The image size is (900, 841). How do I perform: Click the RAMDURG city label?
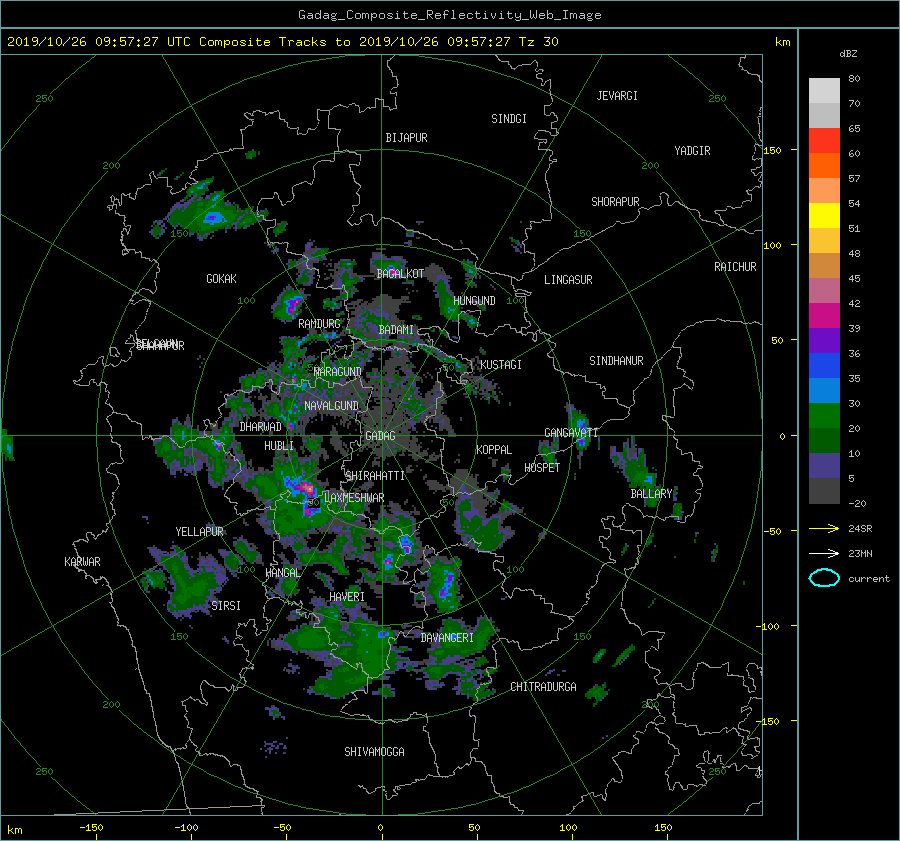319,324
